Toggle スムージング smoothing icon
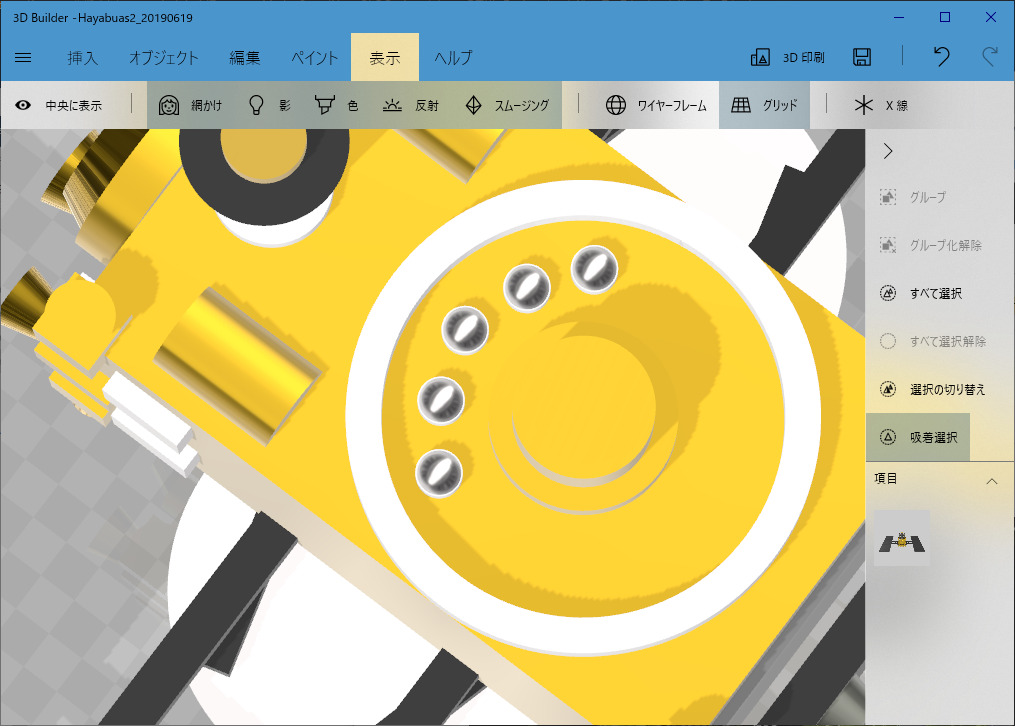1015x726 pixels. [474, 105]
